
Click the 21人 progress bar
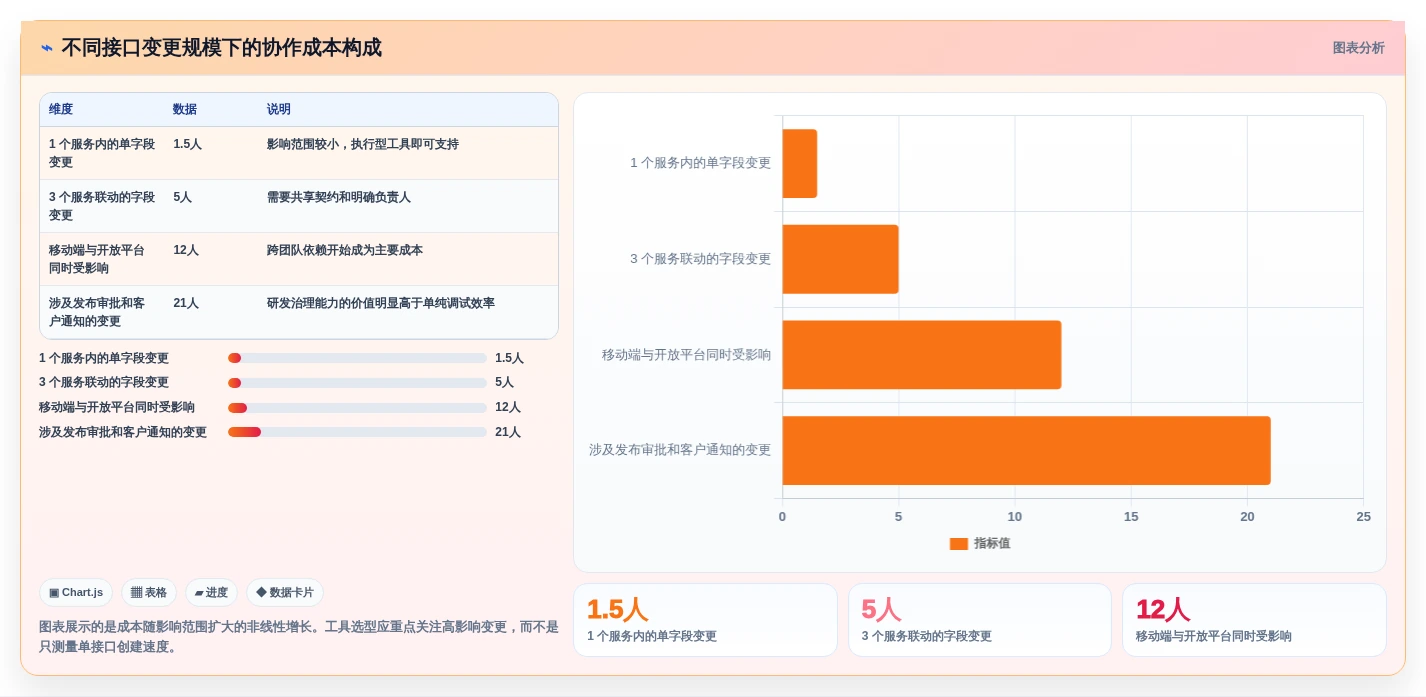point(357,432)
